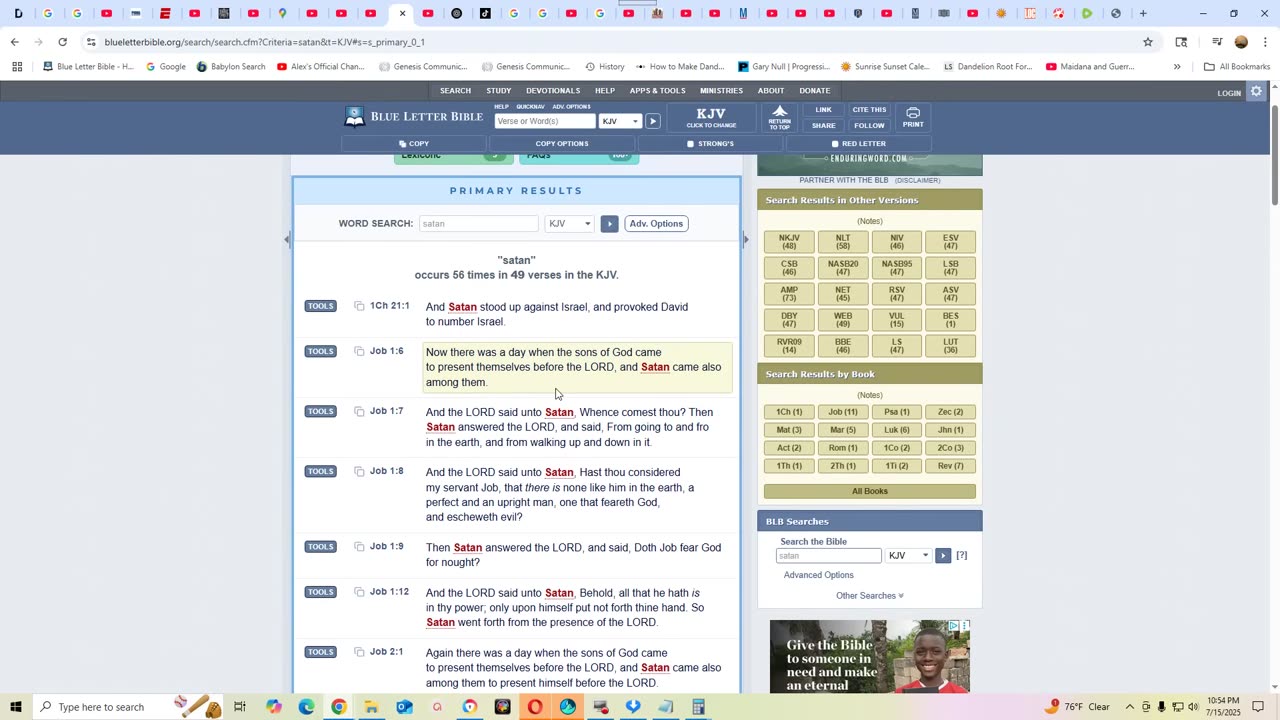
Task: Click the Give the Bible ad thumbnail
Action: pos(870,656)
